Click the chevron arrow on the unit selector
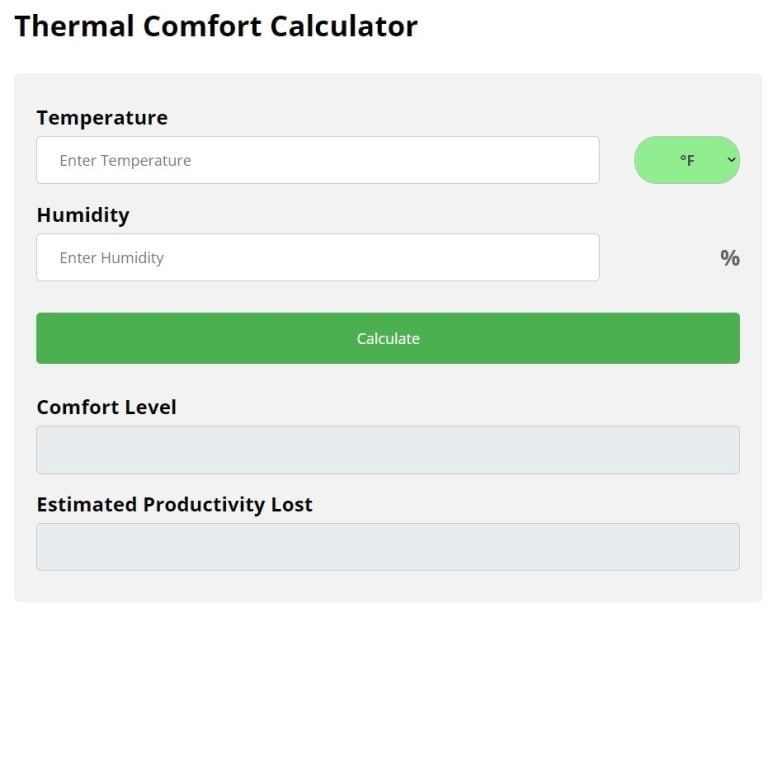 point(731,160)
